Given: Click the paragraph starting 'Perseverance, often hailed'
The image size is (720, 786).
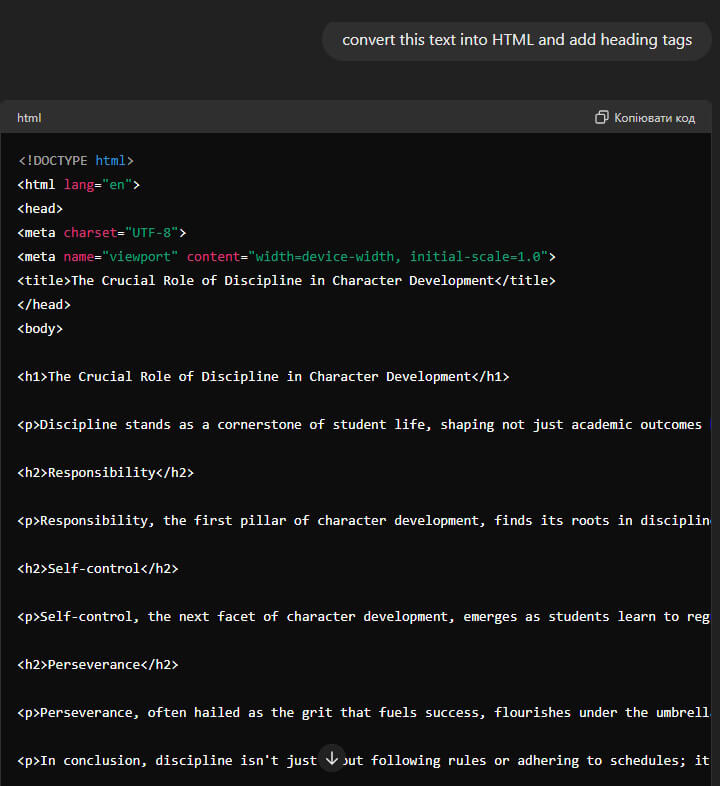Looking at the screenshot, I should 364,712.
